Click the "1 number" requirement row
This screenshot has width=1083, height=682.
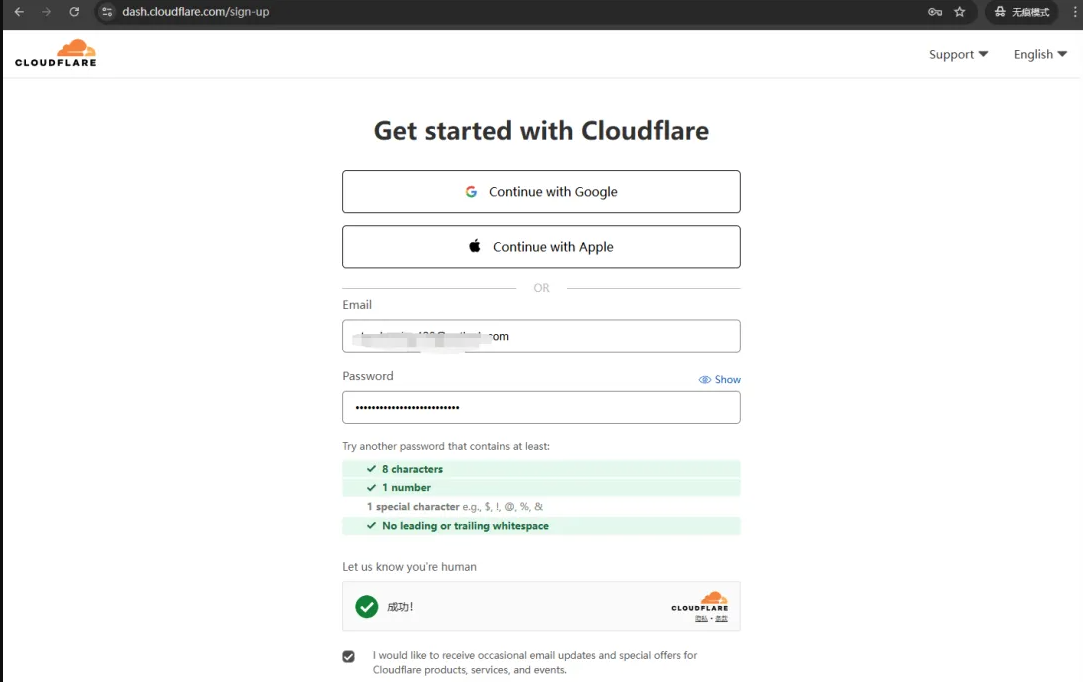coord(542,487)
